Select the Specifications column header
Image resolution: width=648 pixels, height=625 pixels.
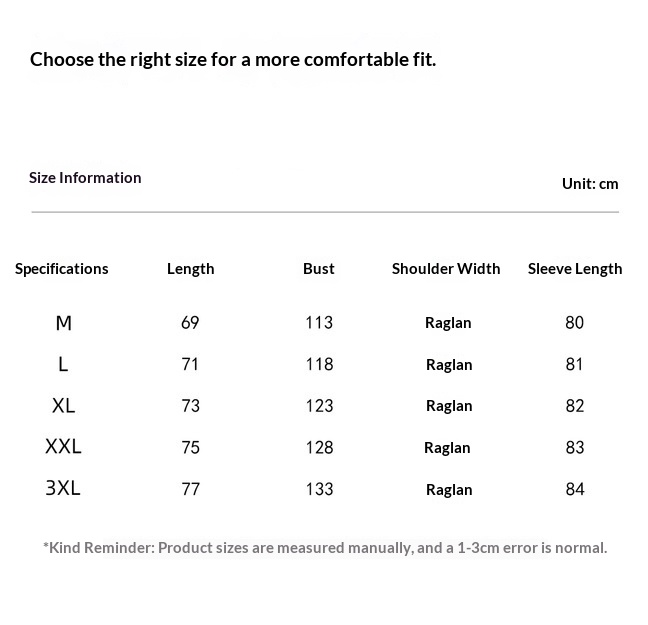[62, 268]
